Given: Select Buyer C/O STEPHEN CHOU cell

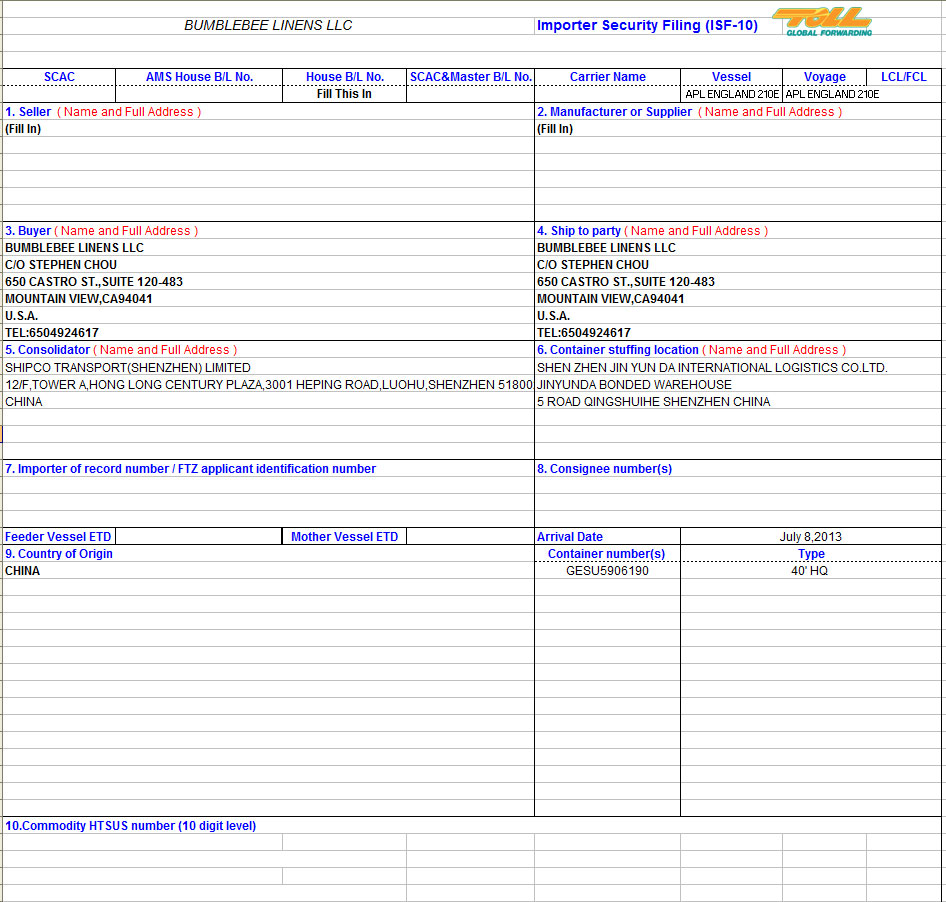Looking at the screenshot, I should click(x=268, y=264).
